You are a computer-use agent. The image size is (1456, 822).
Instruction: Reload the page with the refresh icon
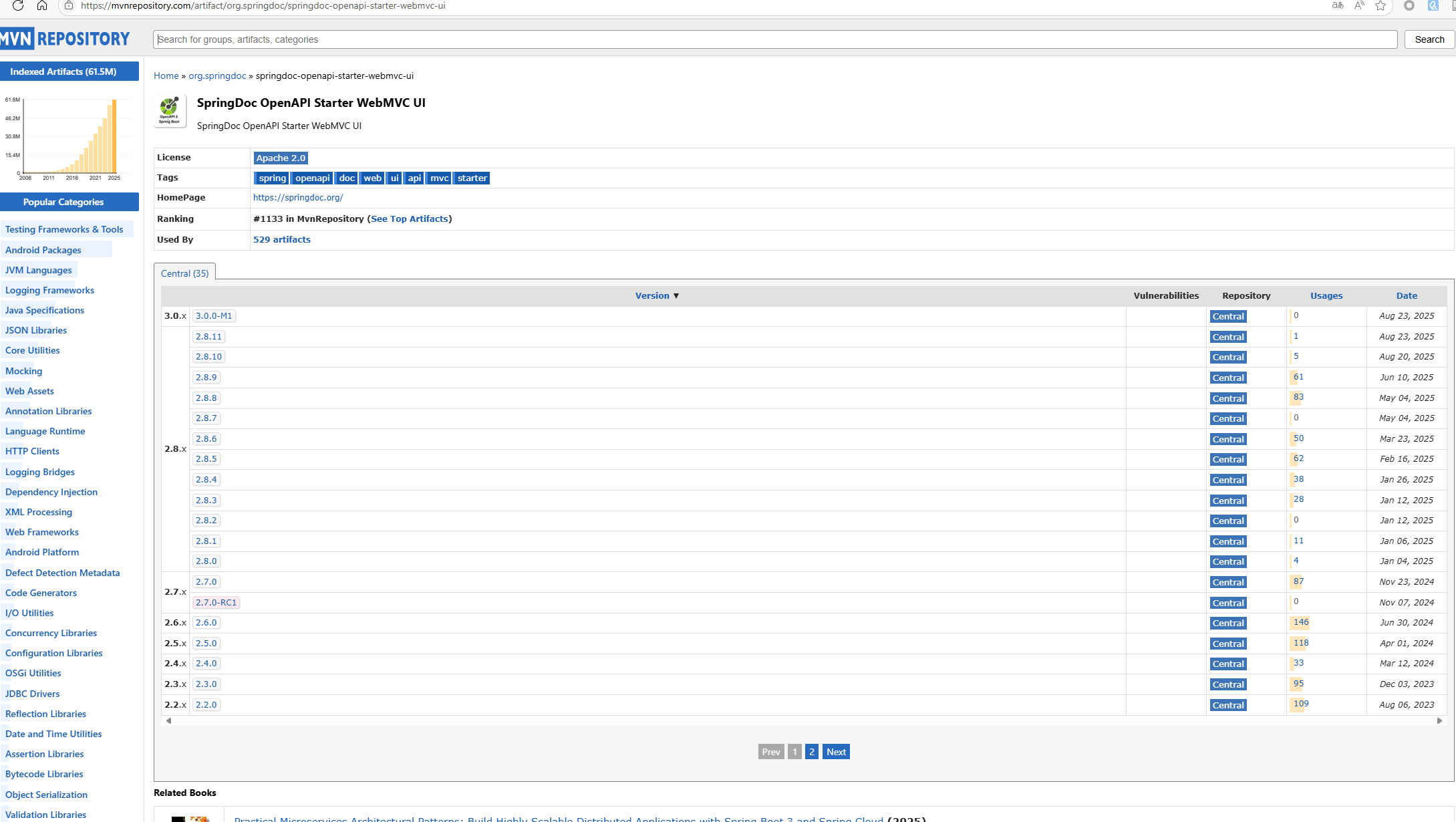[x=18, y=5]
